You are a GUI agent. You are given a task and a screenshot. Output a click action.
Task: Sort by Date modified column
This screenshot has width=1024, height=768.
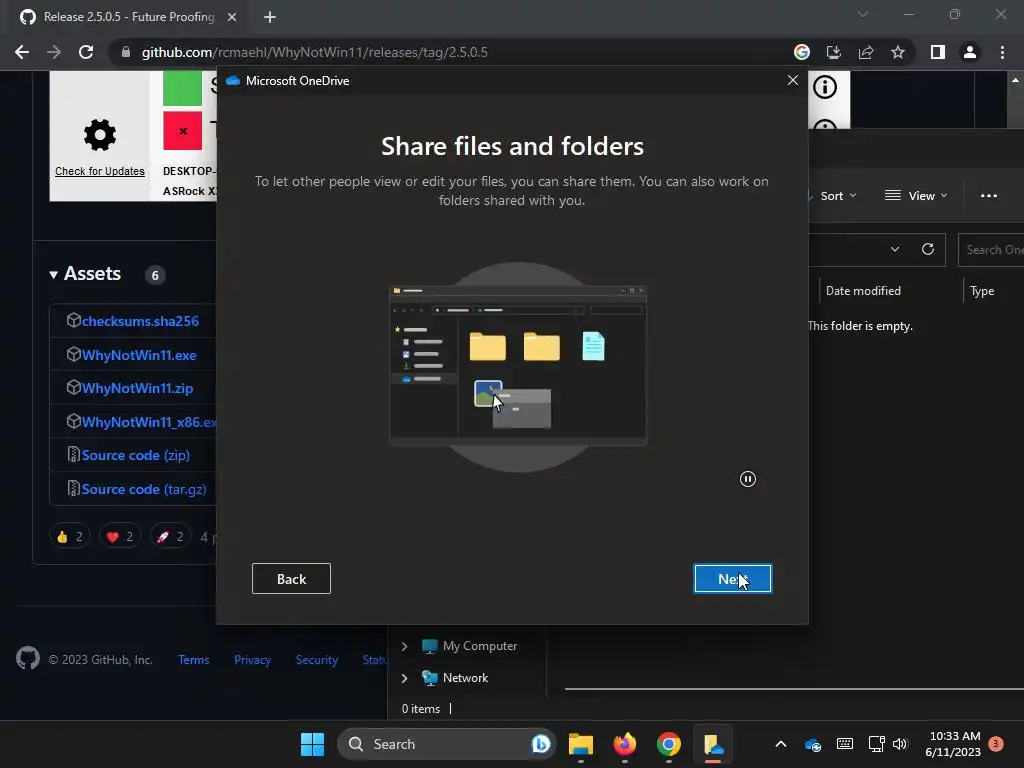point(863,291)
